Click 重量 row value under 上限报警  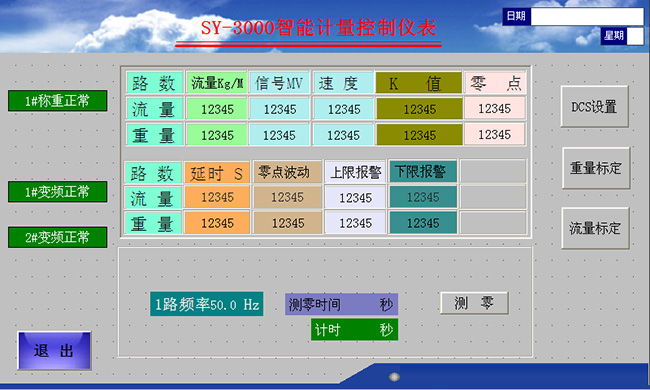[355, 223]
